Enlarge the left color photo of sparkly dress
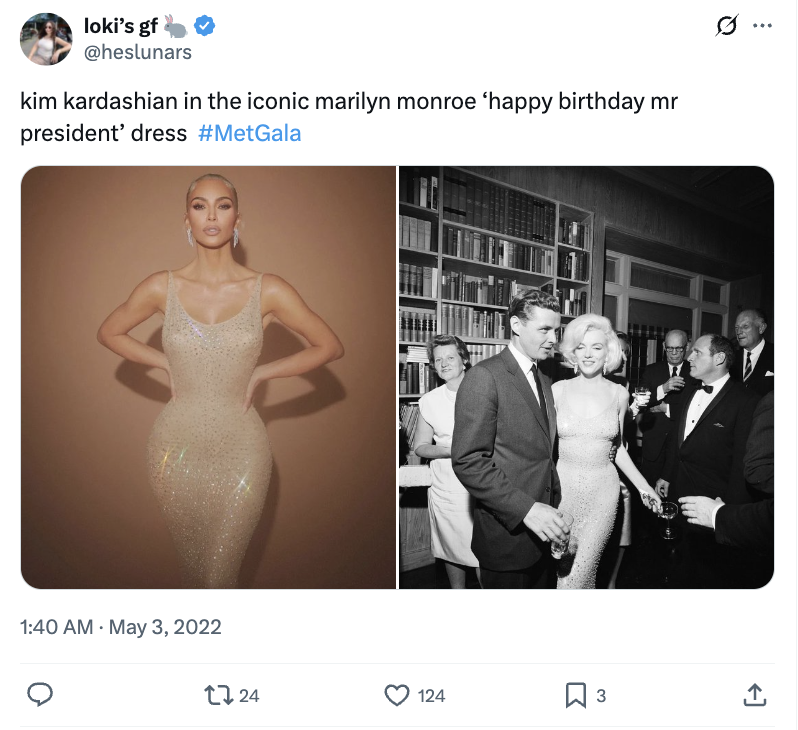798x730 pixels. 208,377
